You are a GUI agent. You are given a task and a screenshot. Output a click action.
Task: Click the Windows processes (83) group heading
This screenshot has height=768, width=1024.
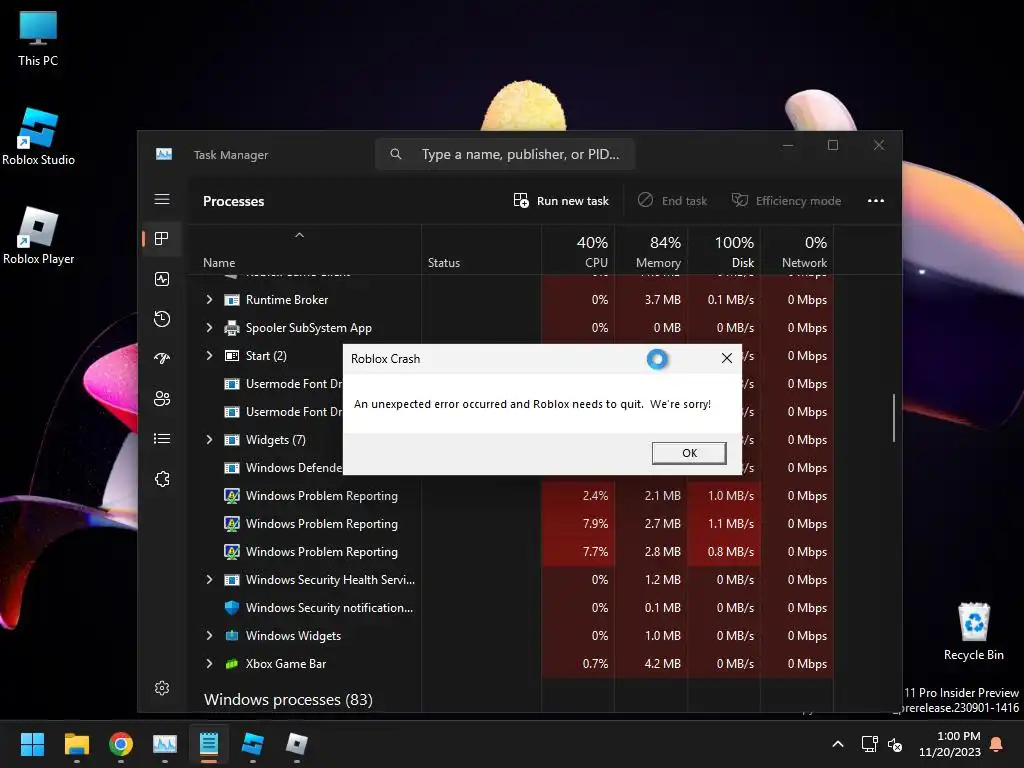[x=288, y=699]
